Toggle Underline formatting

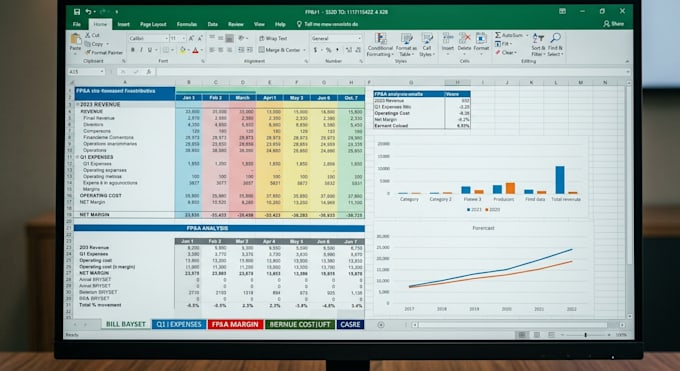[150, 50]
